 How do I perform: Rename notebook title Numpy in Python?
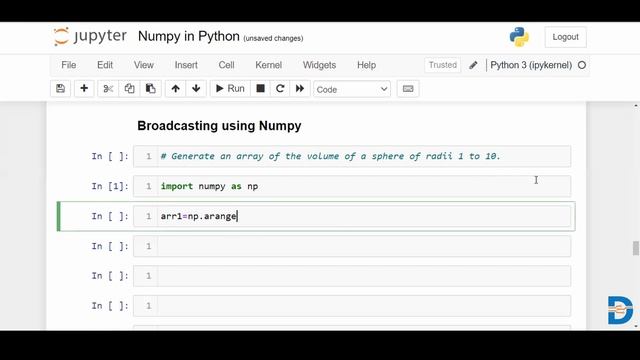point(189,36)
